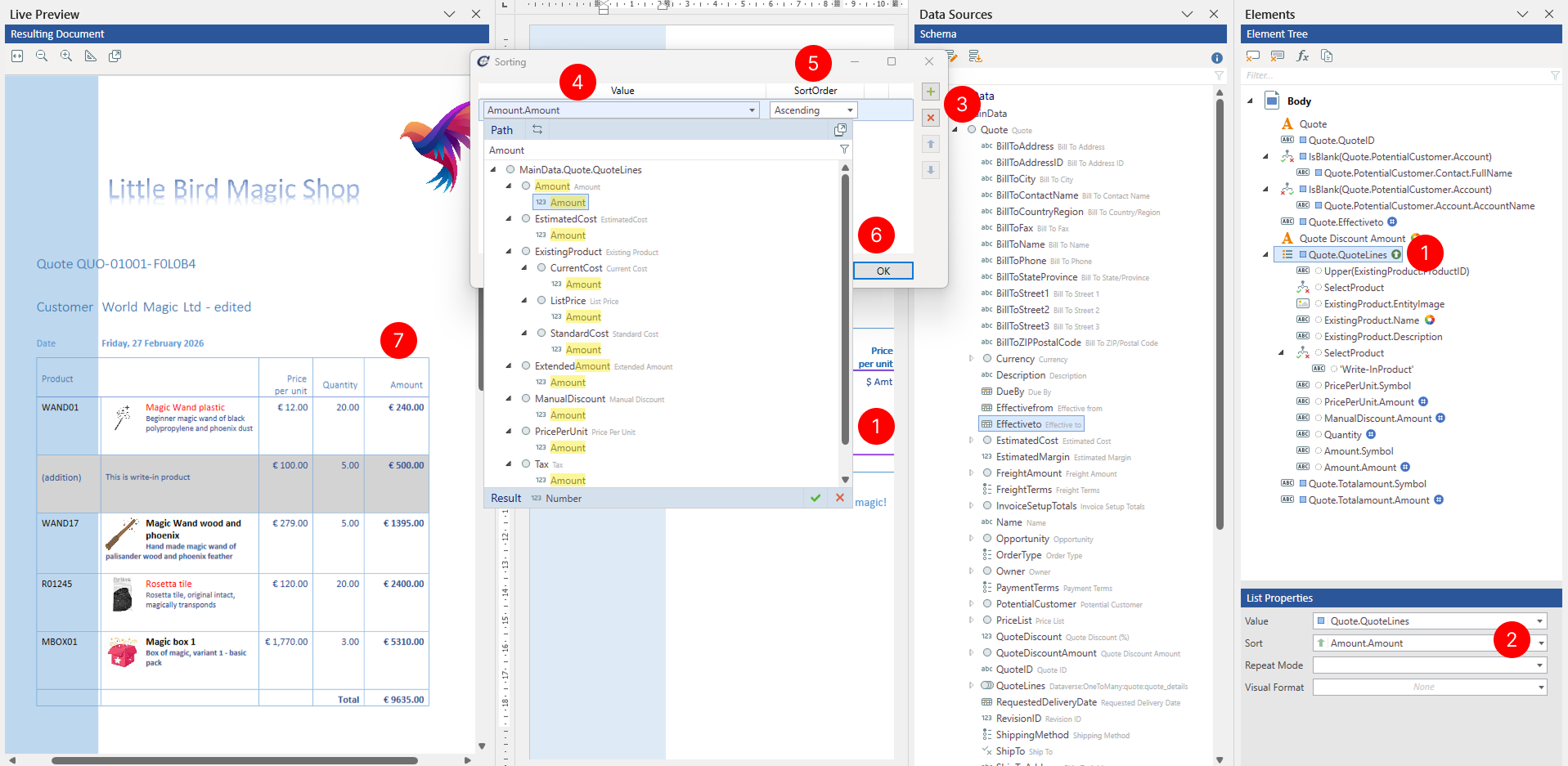This screenshot has height=766, width=1568.
Task: Open the Live Preview panel options chevron
Action: pos(449,14)
